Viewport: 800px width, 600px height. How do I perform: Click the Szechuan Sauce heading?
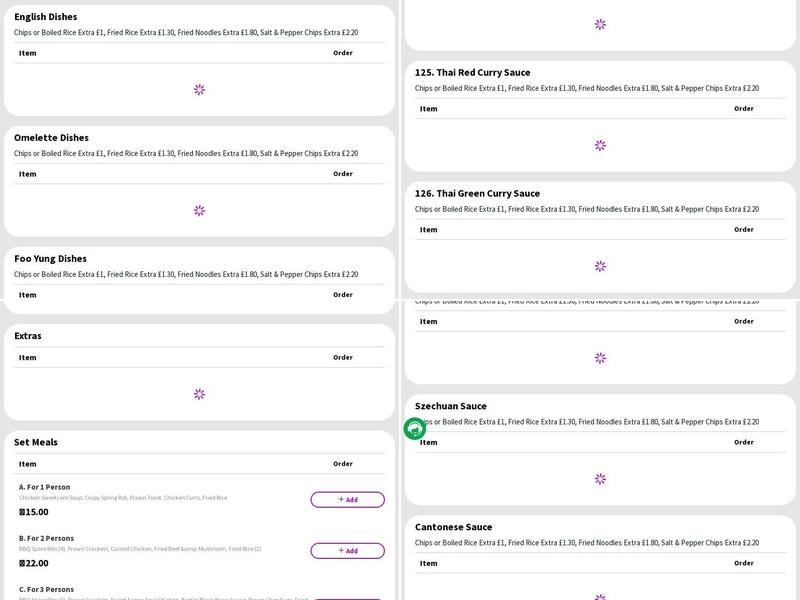pos(450,406)
